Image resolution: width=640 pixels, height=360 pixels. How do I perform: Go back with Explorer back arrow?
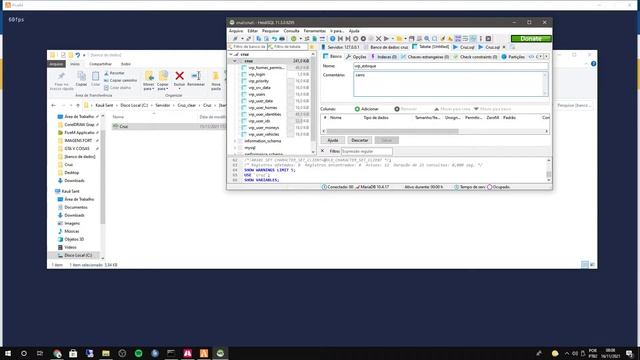[x=53, y=105]
